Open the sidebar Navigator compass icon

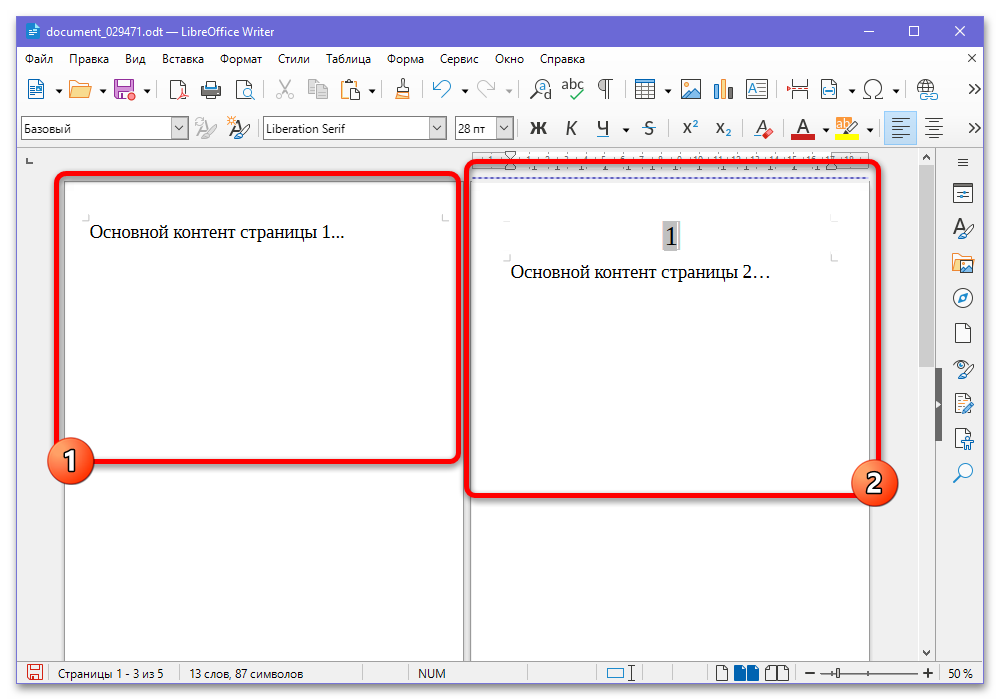click(962, 298)
